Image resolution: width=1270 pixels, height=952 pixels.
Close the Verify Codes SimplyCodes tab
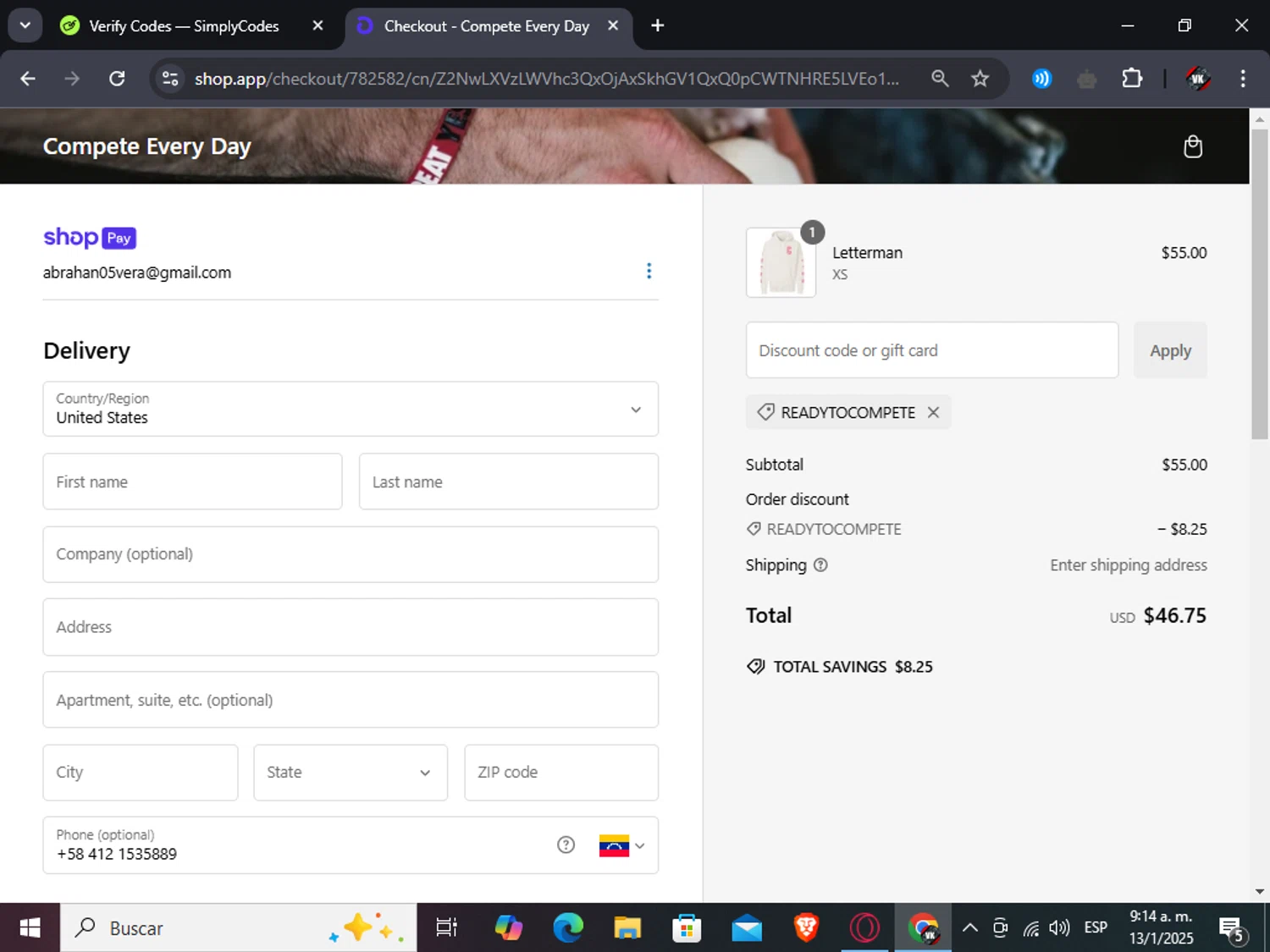pyautogui.click(x=317, y=26)
